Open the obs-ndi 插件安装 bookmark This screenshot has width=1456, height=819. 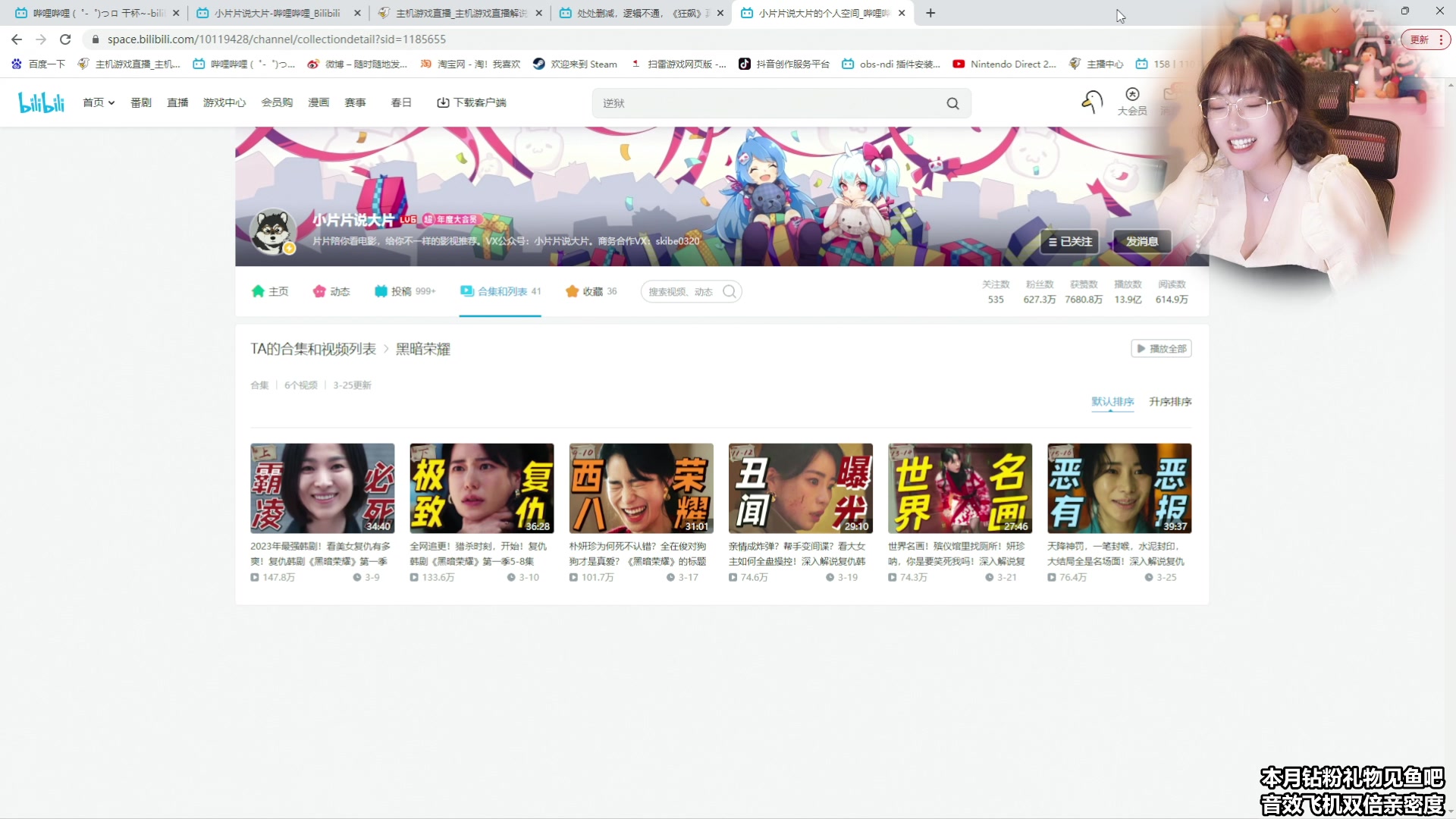(891, 64)
